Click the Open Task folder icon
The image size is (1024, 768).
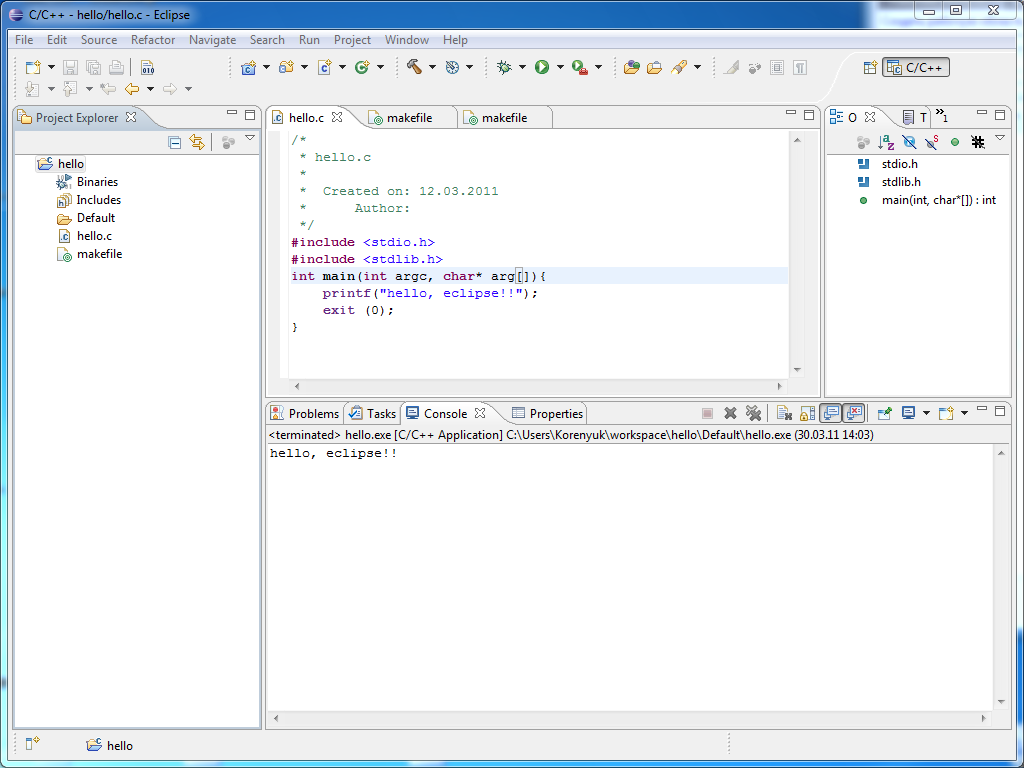click(654, 67)
